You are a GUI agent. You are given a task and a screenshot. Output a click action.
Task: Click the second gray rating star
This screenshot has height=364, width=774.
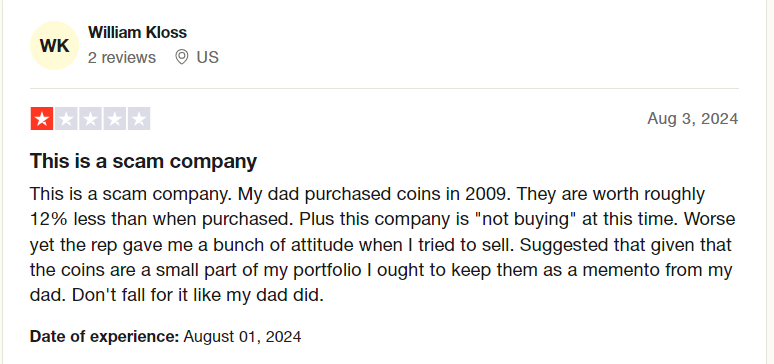(x=66, y=119)
